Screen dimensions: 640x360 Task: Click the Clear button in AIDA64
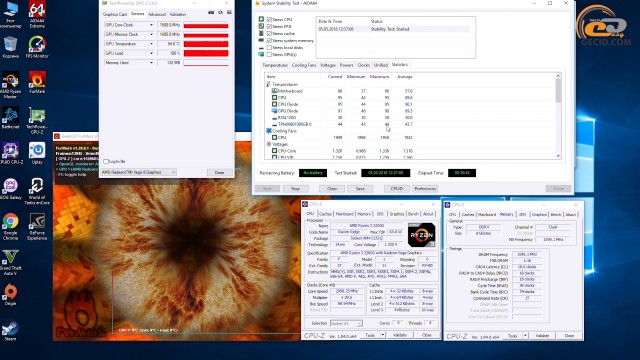[x=332, y=189]
